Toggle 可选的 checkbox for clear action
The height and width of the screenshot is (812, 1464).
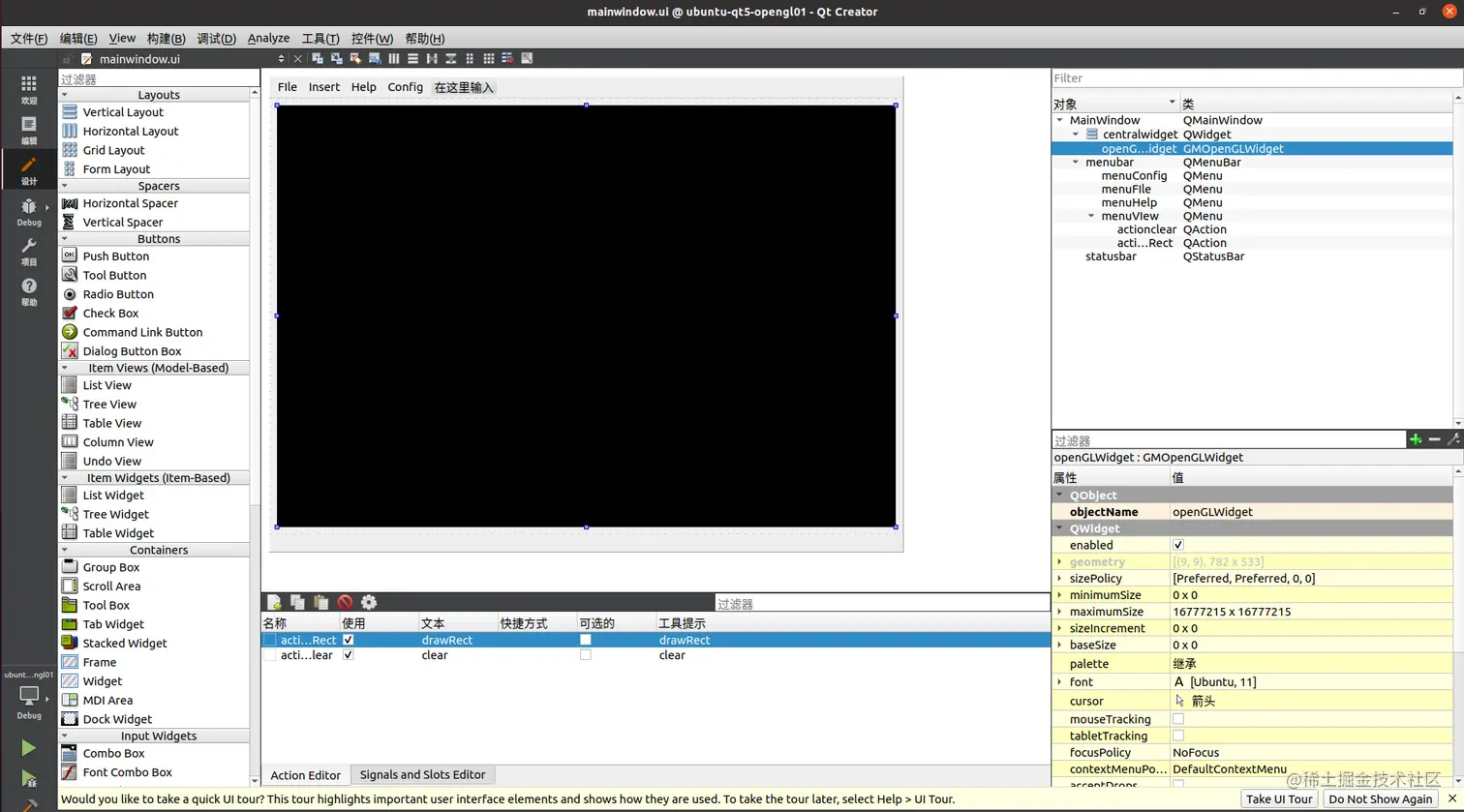point(586,655)
